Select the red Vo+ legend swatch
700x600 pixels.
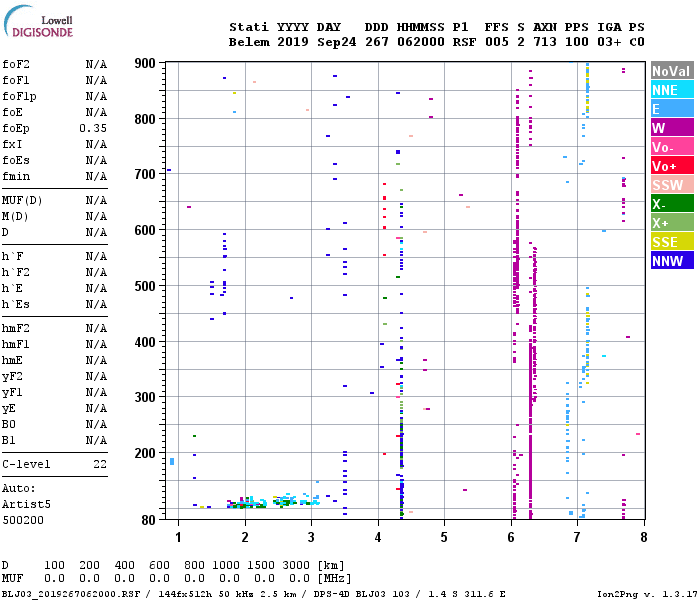coord(672,166)
